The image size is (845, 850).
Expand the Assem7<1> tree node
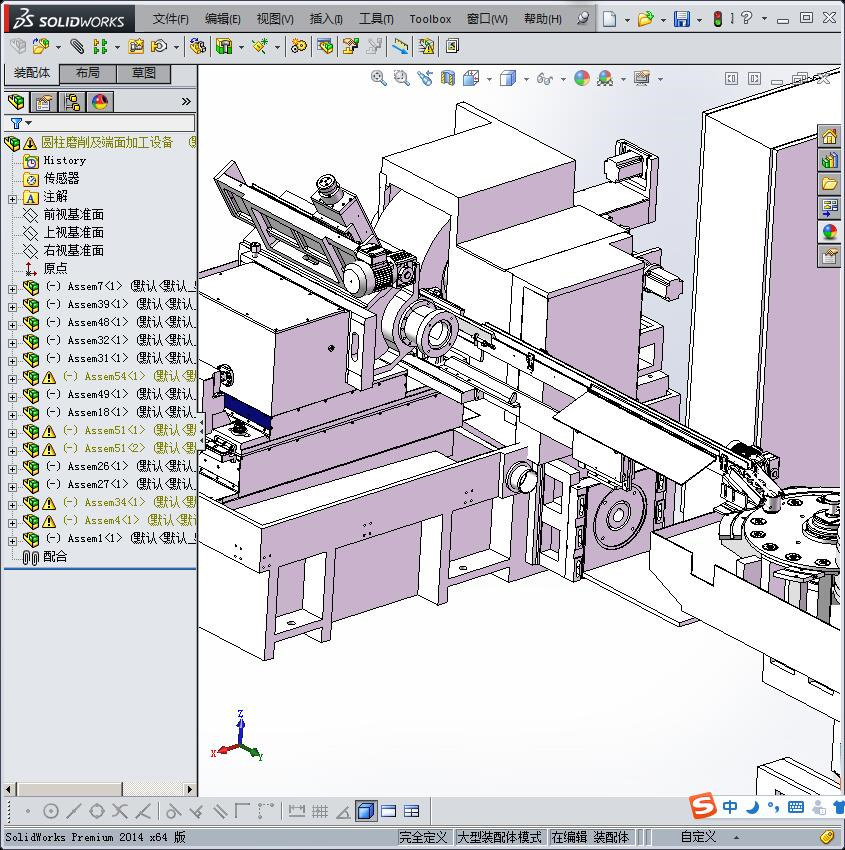pos(12,287)
